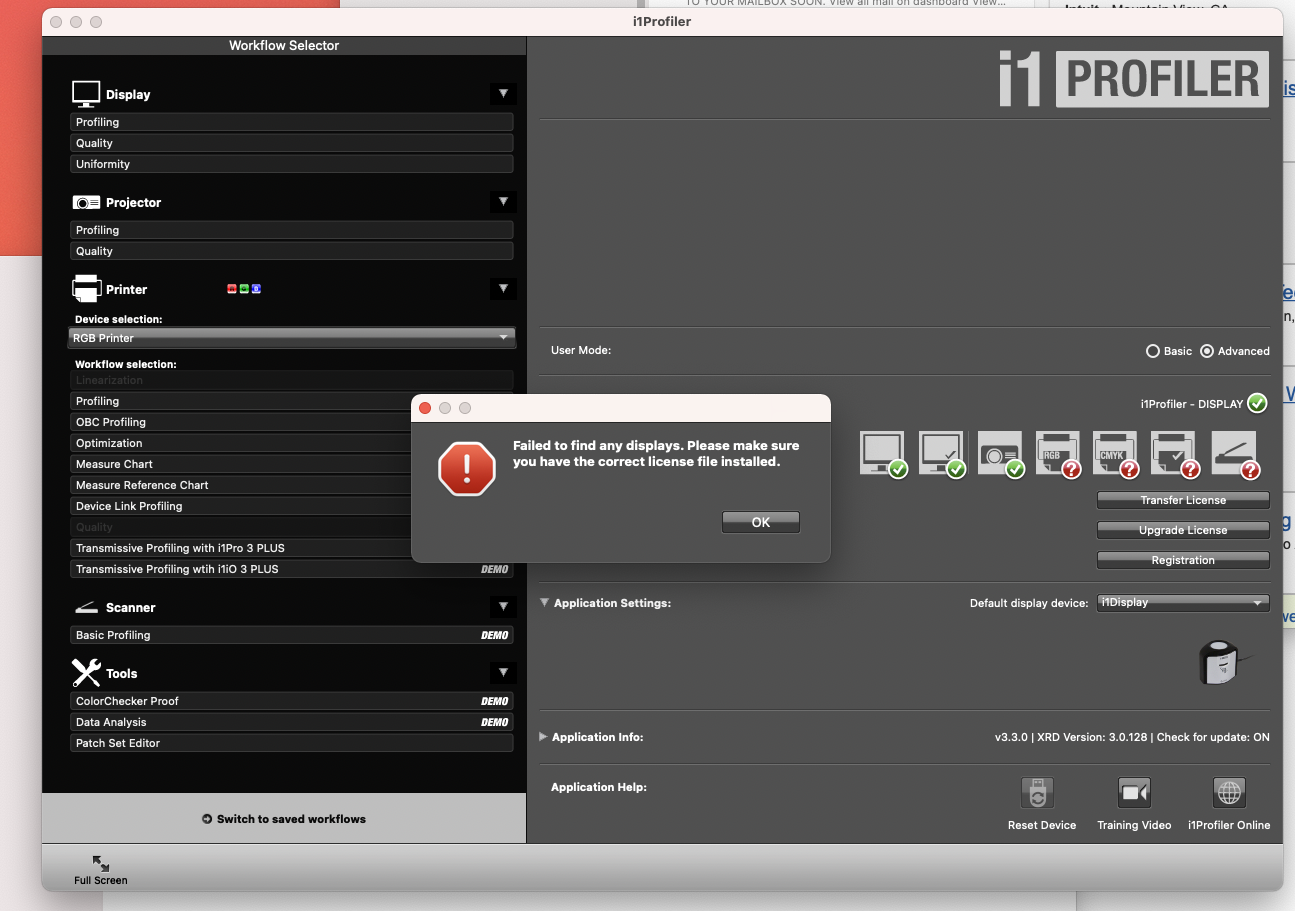This screenshot has height=911, width=1295.
Task: Click the Registration button
Action: (1183, 560)
